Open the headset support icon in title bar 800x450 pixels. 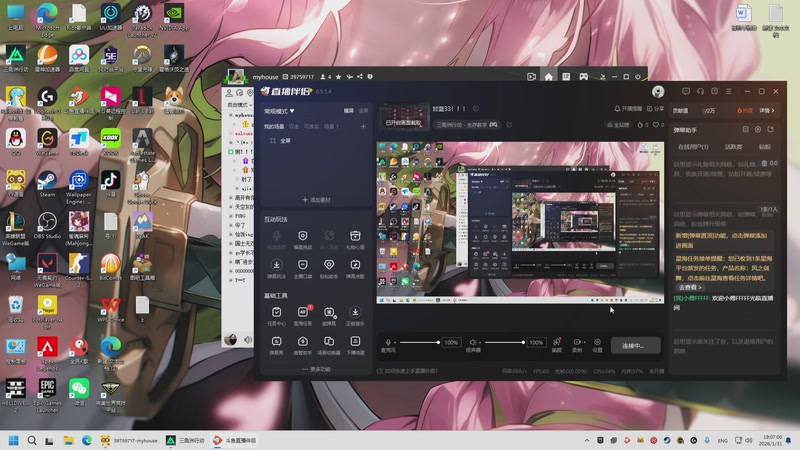(700, 91)
